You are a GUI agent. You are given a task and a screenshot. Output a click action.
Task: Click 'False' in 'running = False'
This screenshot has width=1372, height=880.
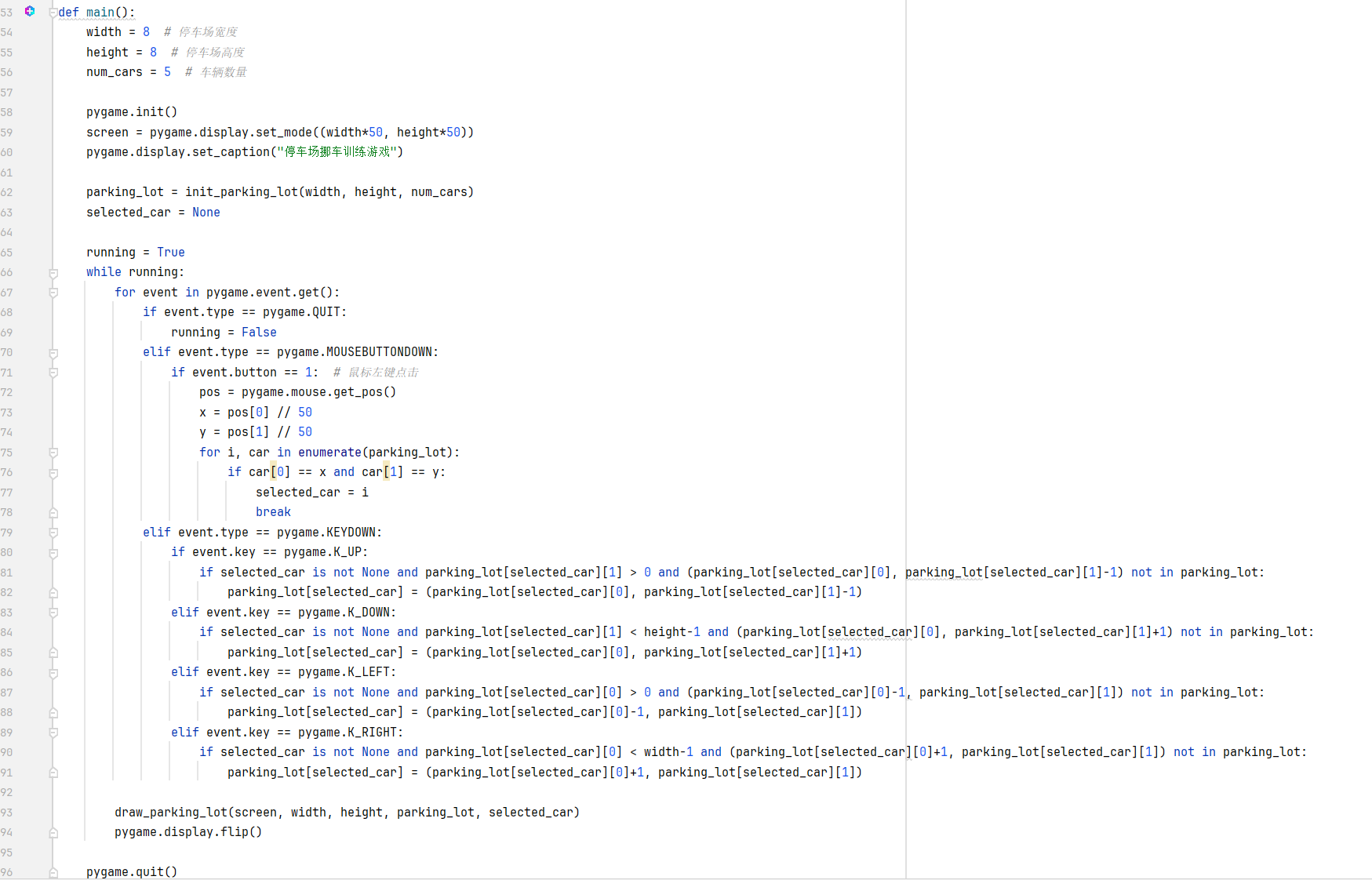click(259, 333)
